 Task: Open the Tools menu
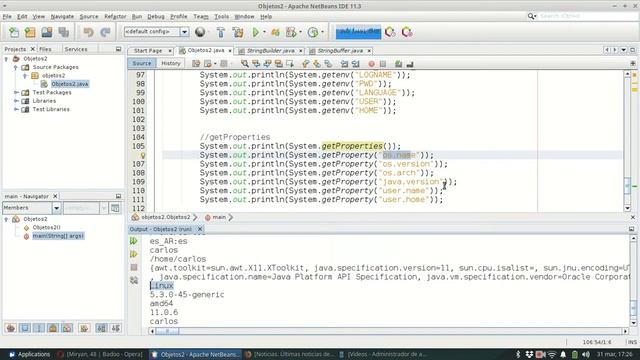point(221,16)
